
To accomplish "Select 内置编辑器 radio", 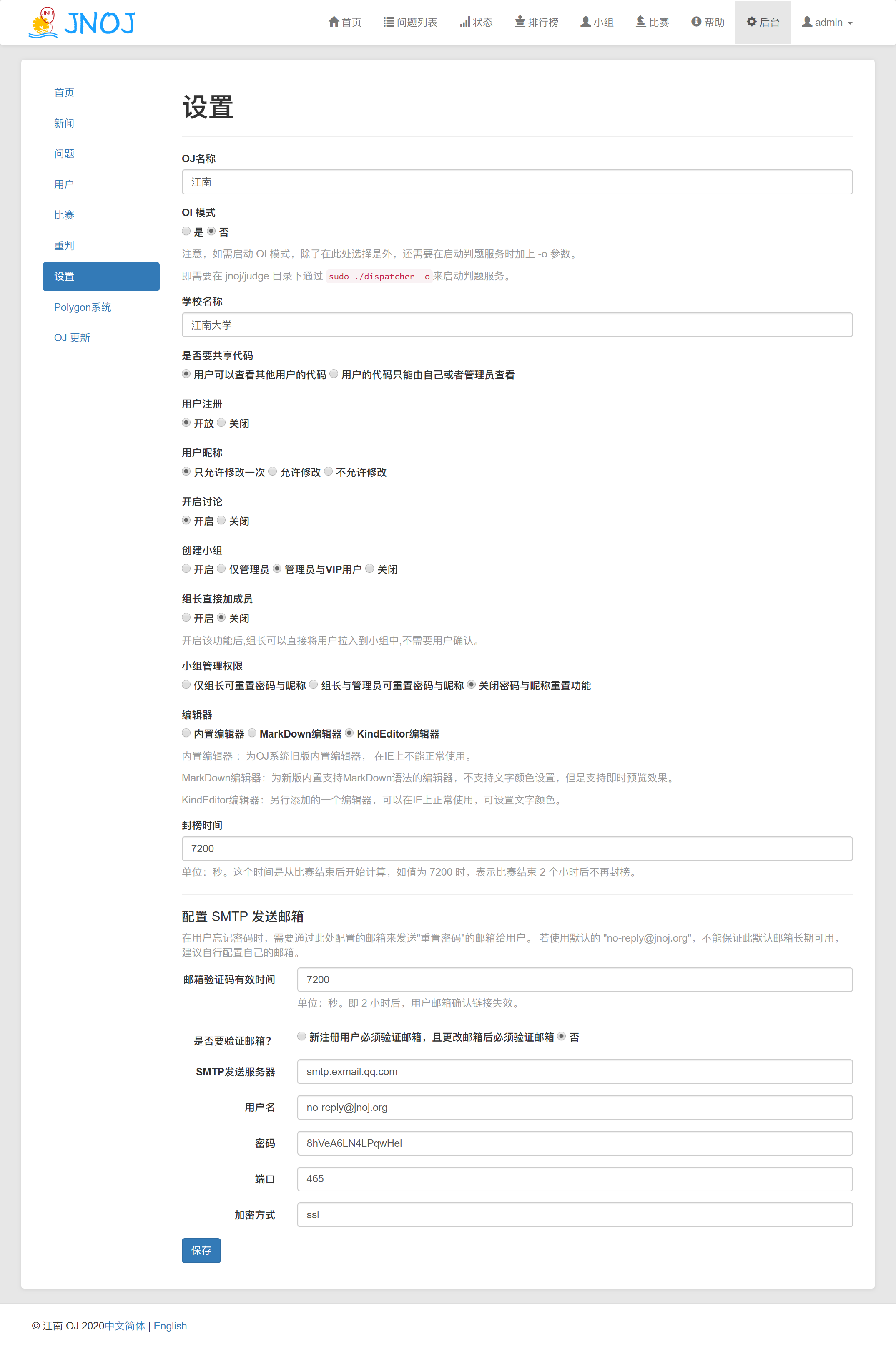I will tap(186, 733).
